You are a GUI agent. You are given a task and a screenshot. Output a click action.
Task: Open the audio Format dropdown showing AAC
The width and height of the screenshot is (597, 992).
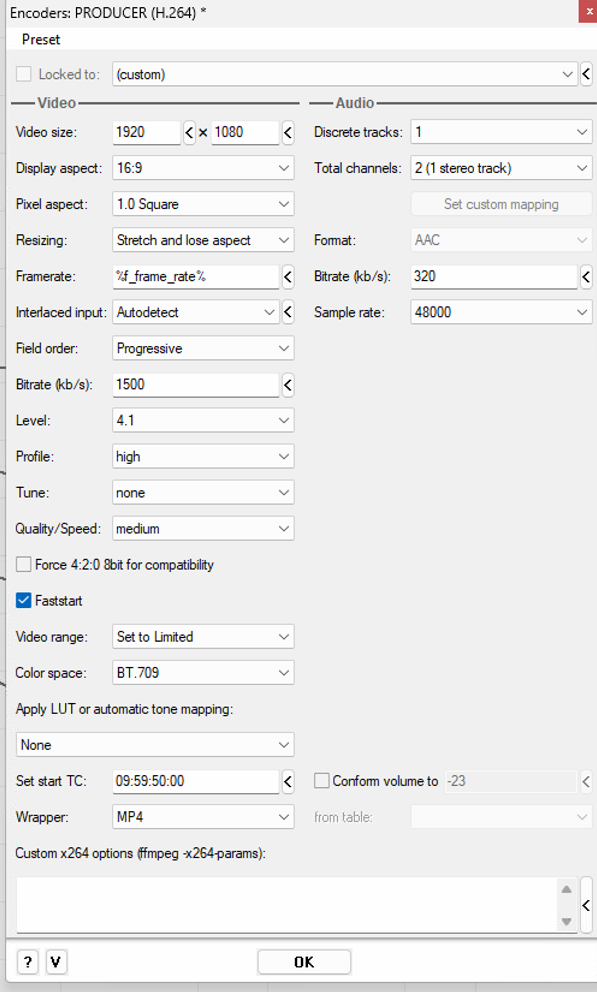(x=501, y=240)
